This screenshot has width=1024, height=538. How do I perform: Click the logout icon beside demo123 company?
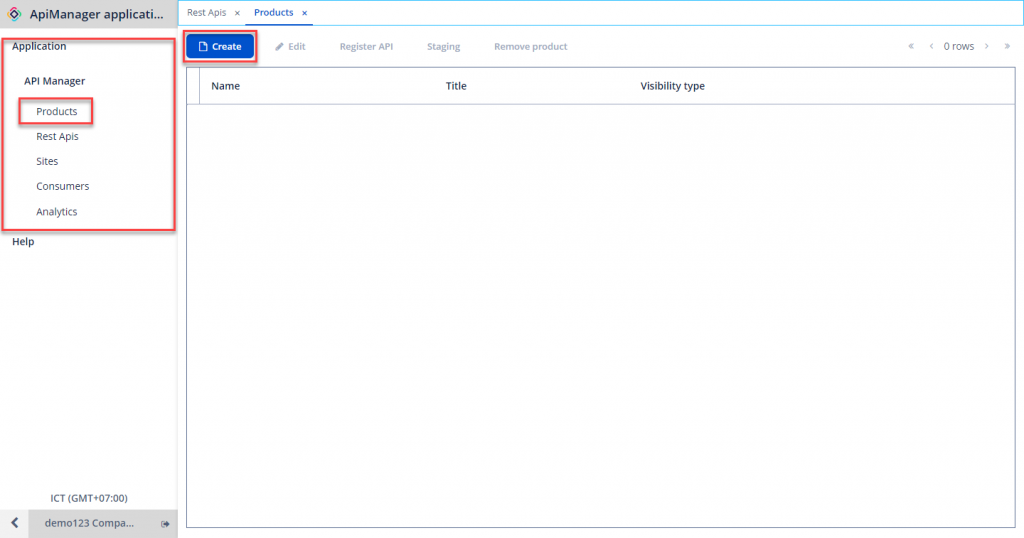[x=165, y=524]
